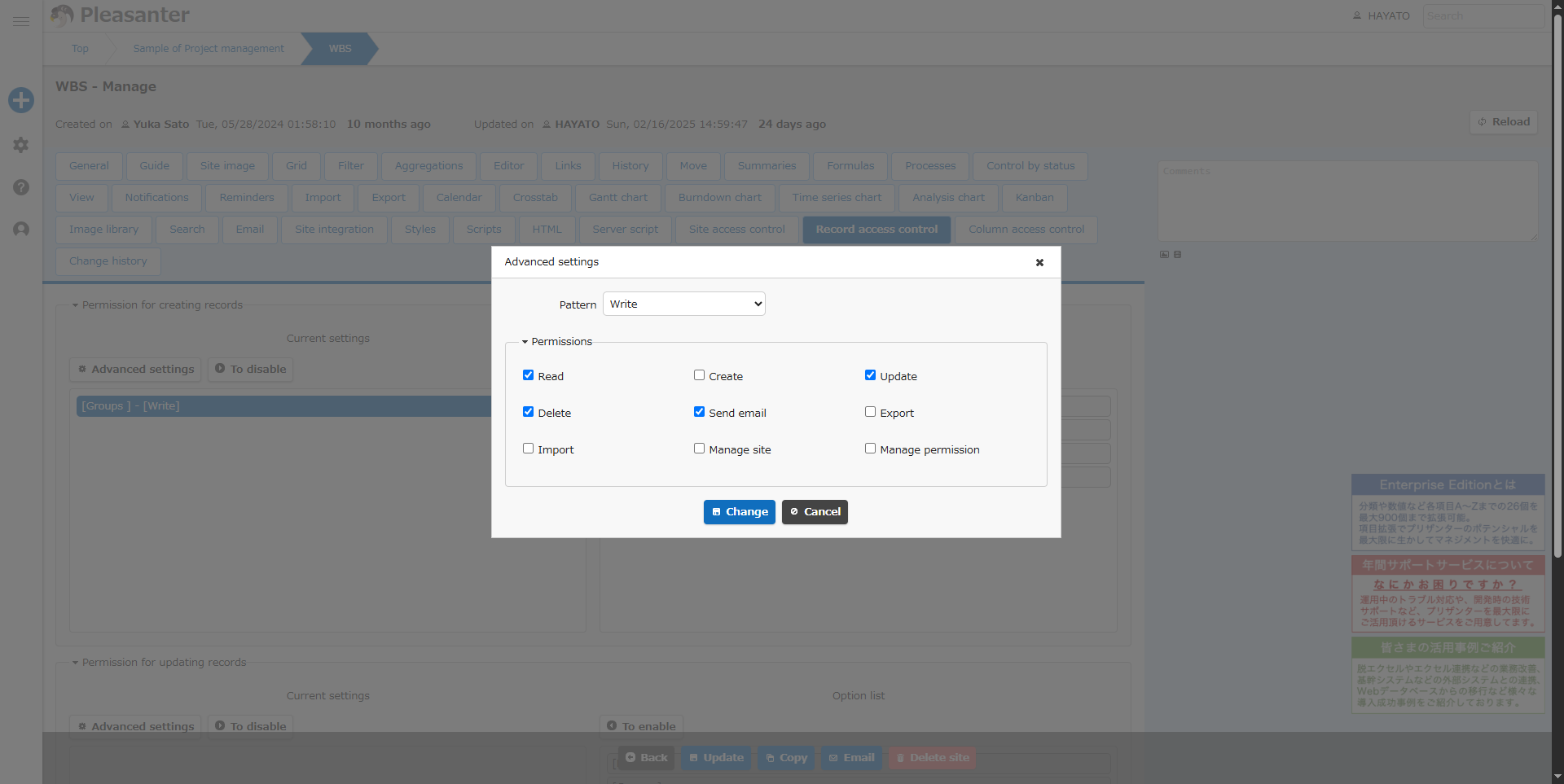Enable the Export permission checkbox
This screenshot has height=784, width=1564.
tap(870, 412)
